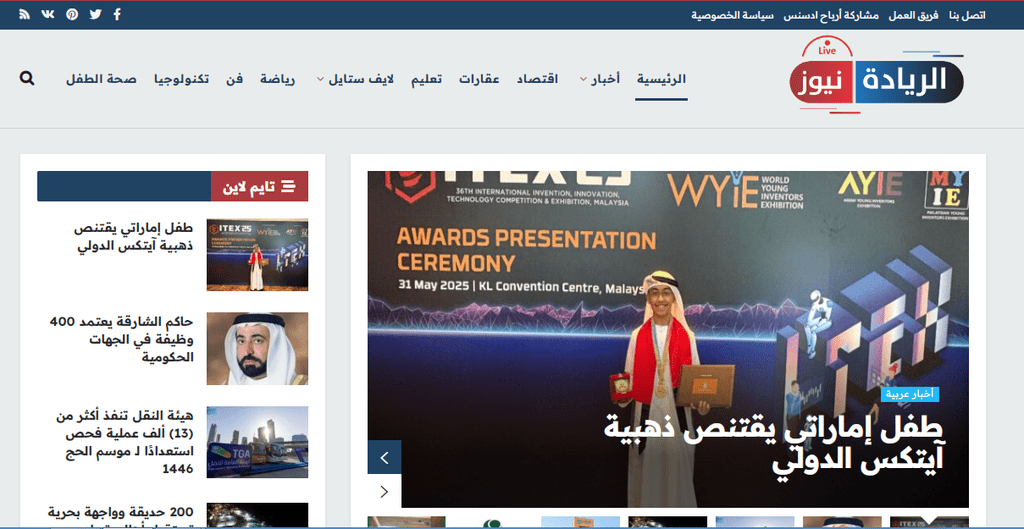Open timeline headline طفل إماراتي يقتنص ذهبية آيتكس
Screen dimensions: 1024x529
[133, 237]
